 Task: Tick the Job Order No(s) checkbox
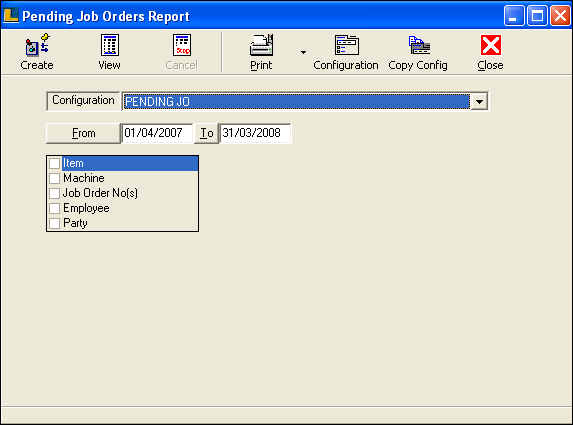click(54, 193)
